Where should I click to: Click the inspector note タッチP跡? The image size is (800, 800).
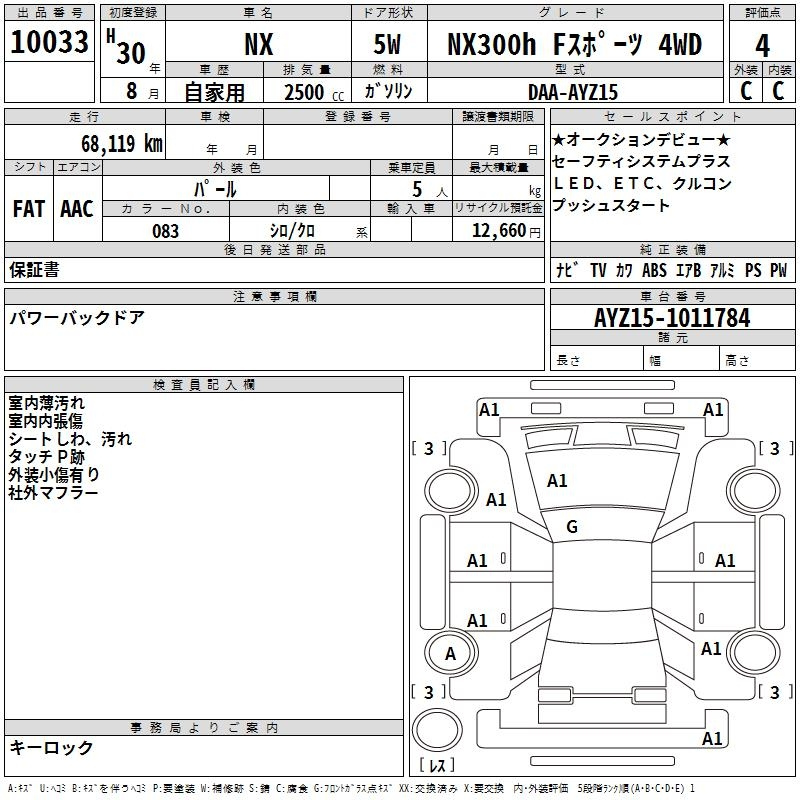click(46, 457)
